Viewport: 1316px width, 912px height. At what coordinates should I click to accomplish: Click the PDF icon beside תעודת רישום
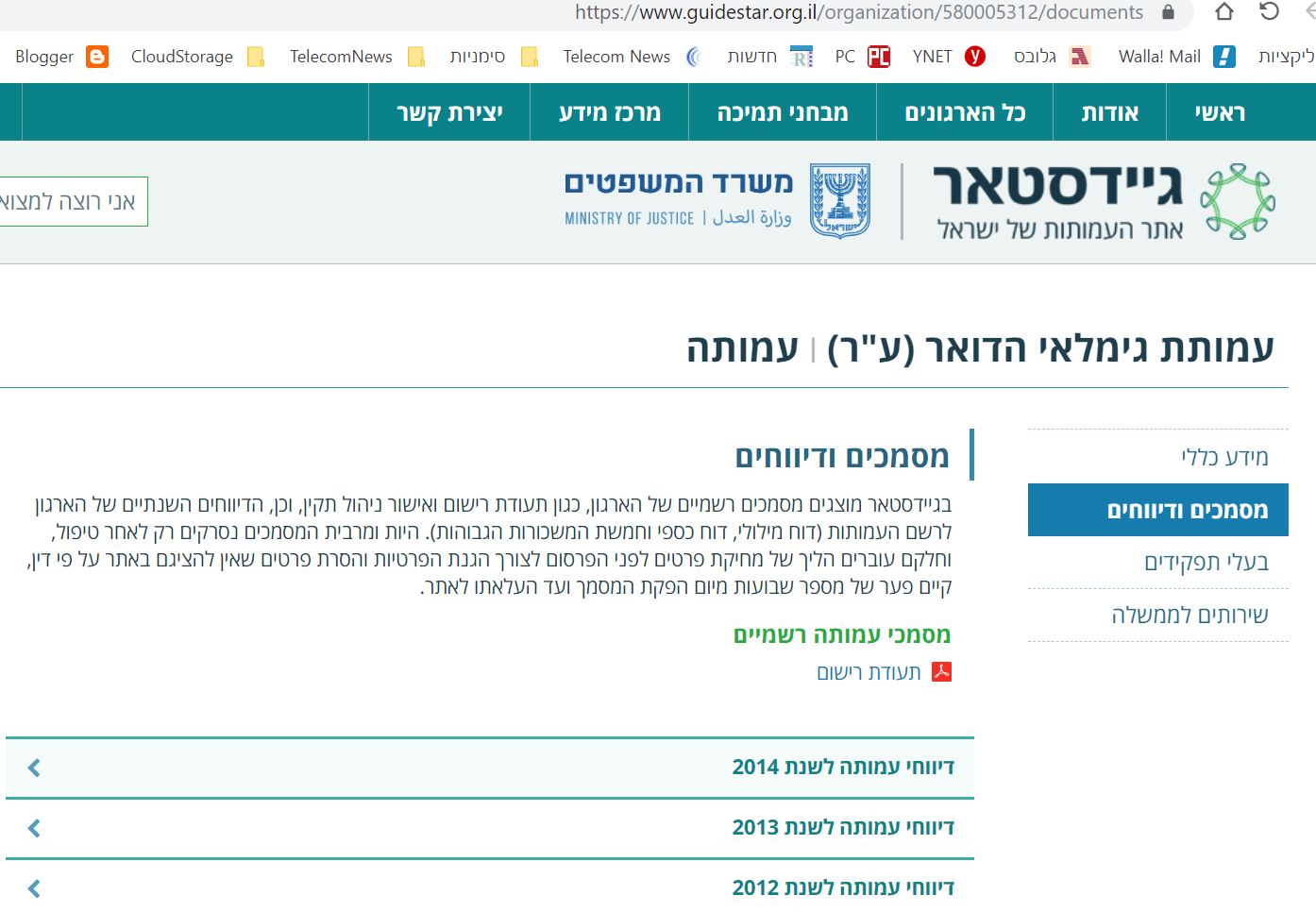tap(941, 671)
